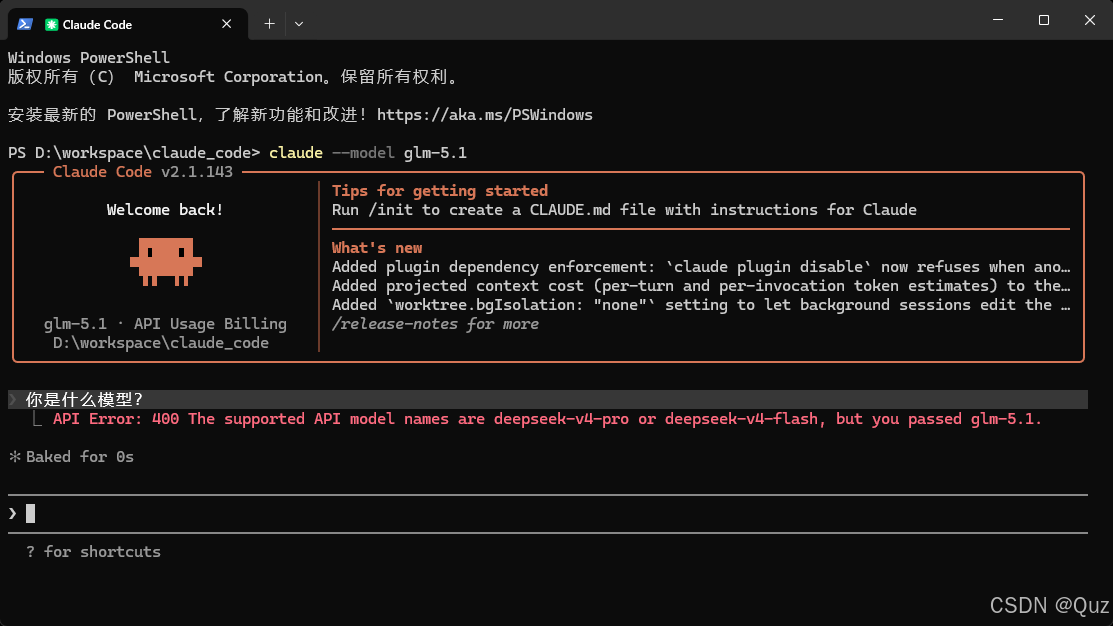
Task: Click the "Run /init to create a CLAUDE.md" tip
Action: coord(624,210)
